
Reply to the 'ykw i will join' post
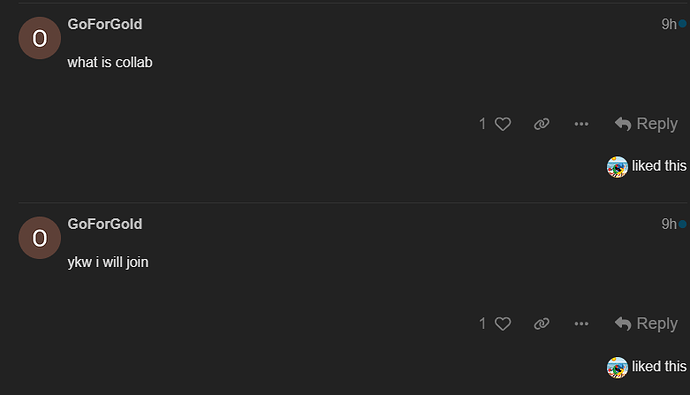click(646, 324)
